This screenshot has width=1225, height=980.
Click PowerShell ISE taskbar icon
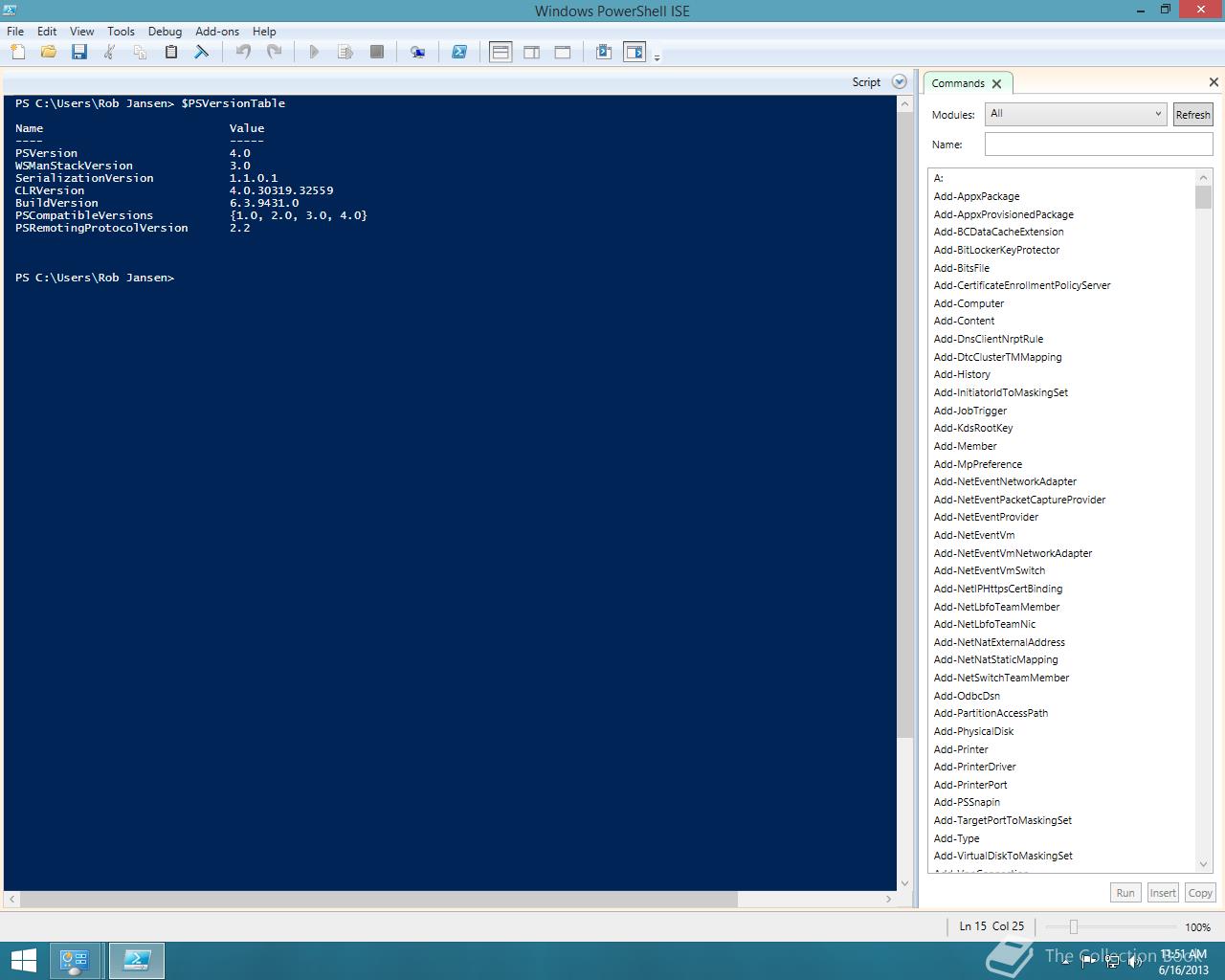(137, 961)
